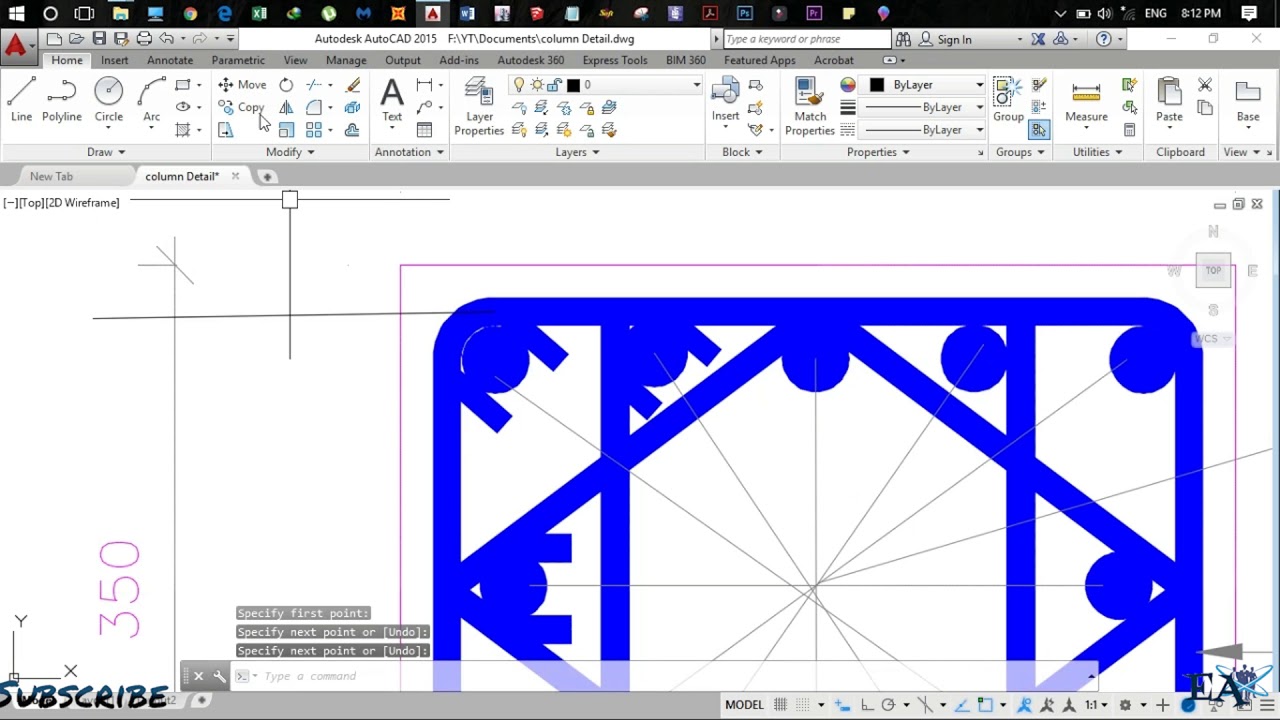
Task: Open the Express Tools tab
Action: (x=615, y=60)
